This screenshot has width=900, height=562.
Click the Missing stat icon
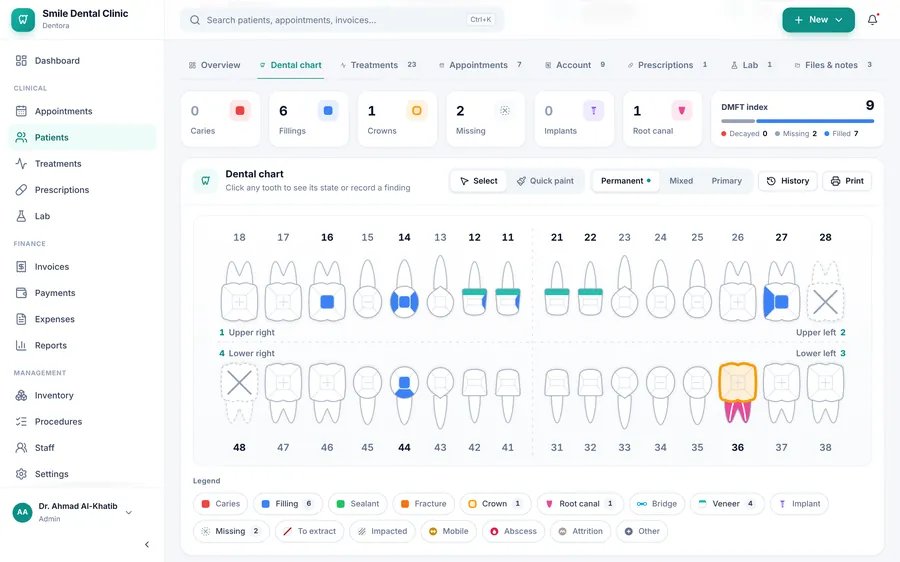505,111
